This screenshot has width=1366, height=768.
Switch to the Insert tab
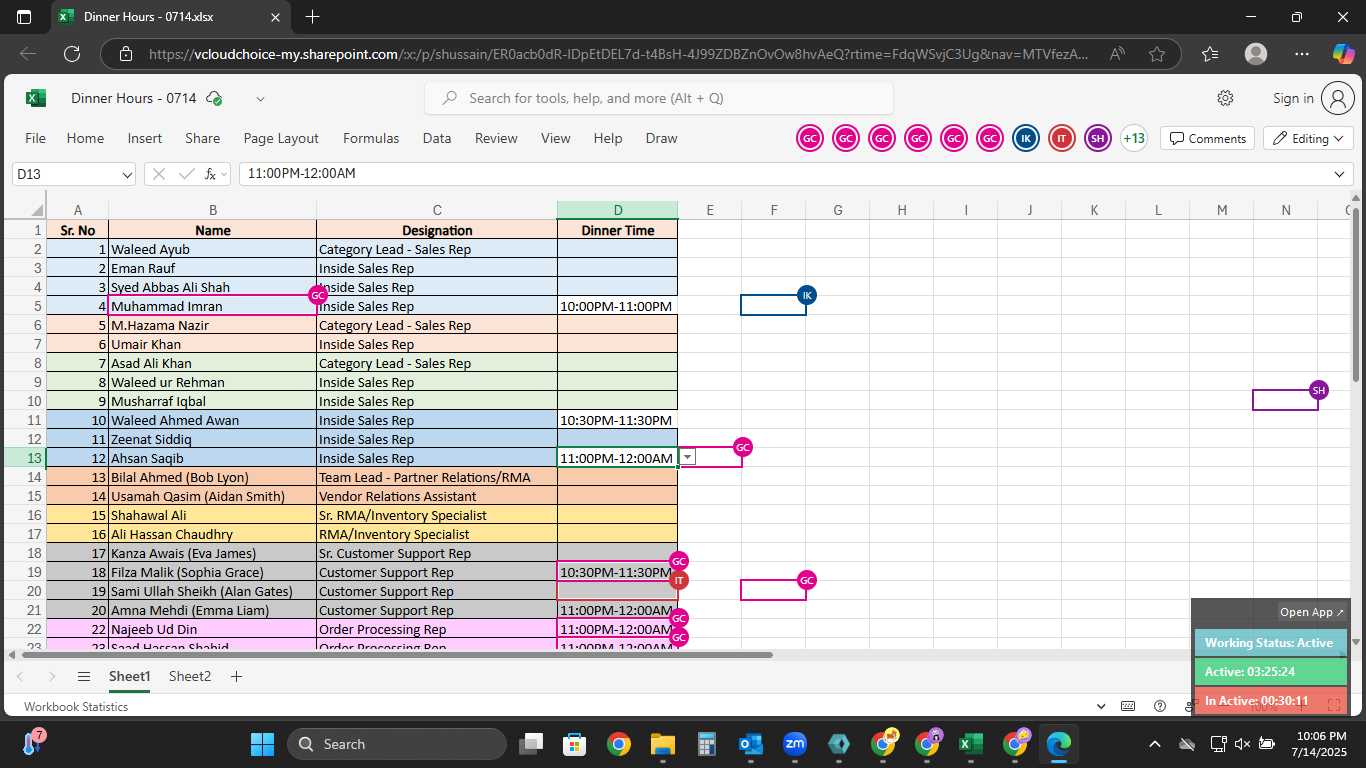145,138
